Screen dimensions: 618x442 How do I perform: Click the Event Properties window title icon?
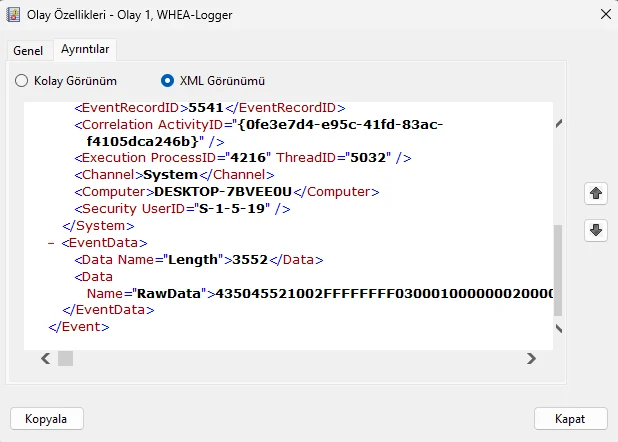[13, 15]
